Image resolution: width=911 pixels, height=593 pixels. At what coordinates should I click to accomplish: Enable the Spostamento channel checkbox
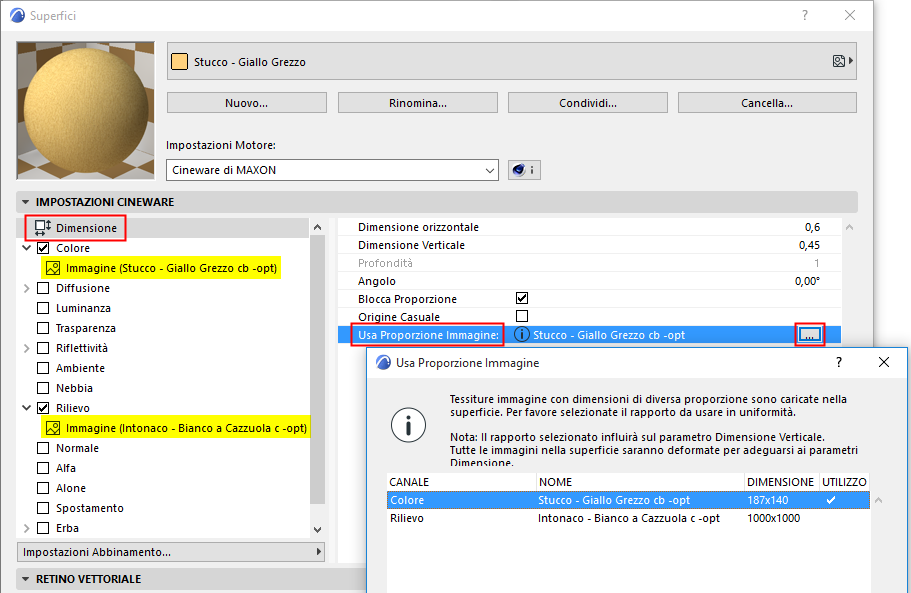(43, 508)
